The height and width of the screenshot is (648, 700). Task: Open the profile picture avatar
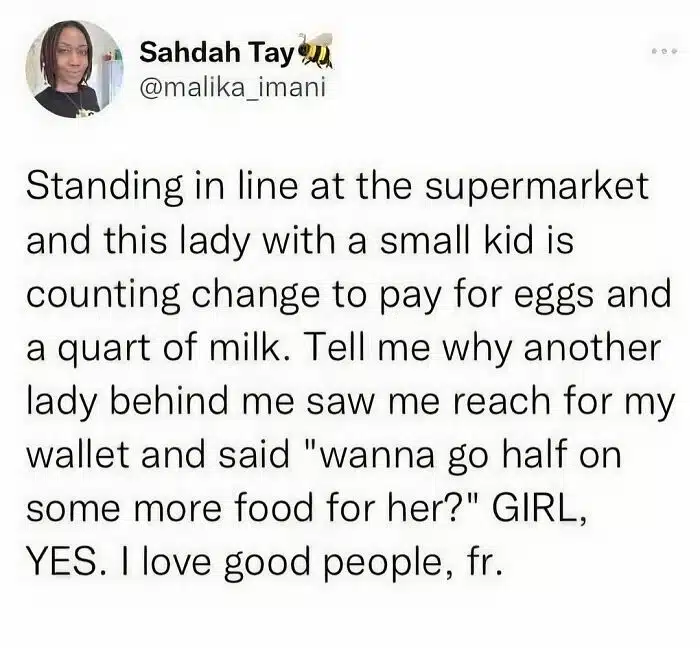(x=74, y=70)
